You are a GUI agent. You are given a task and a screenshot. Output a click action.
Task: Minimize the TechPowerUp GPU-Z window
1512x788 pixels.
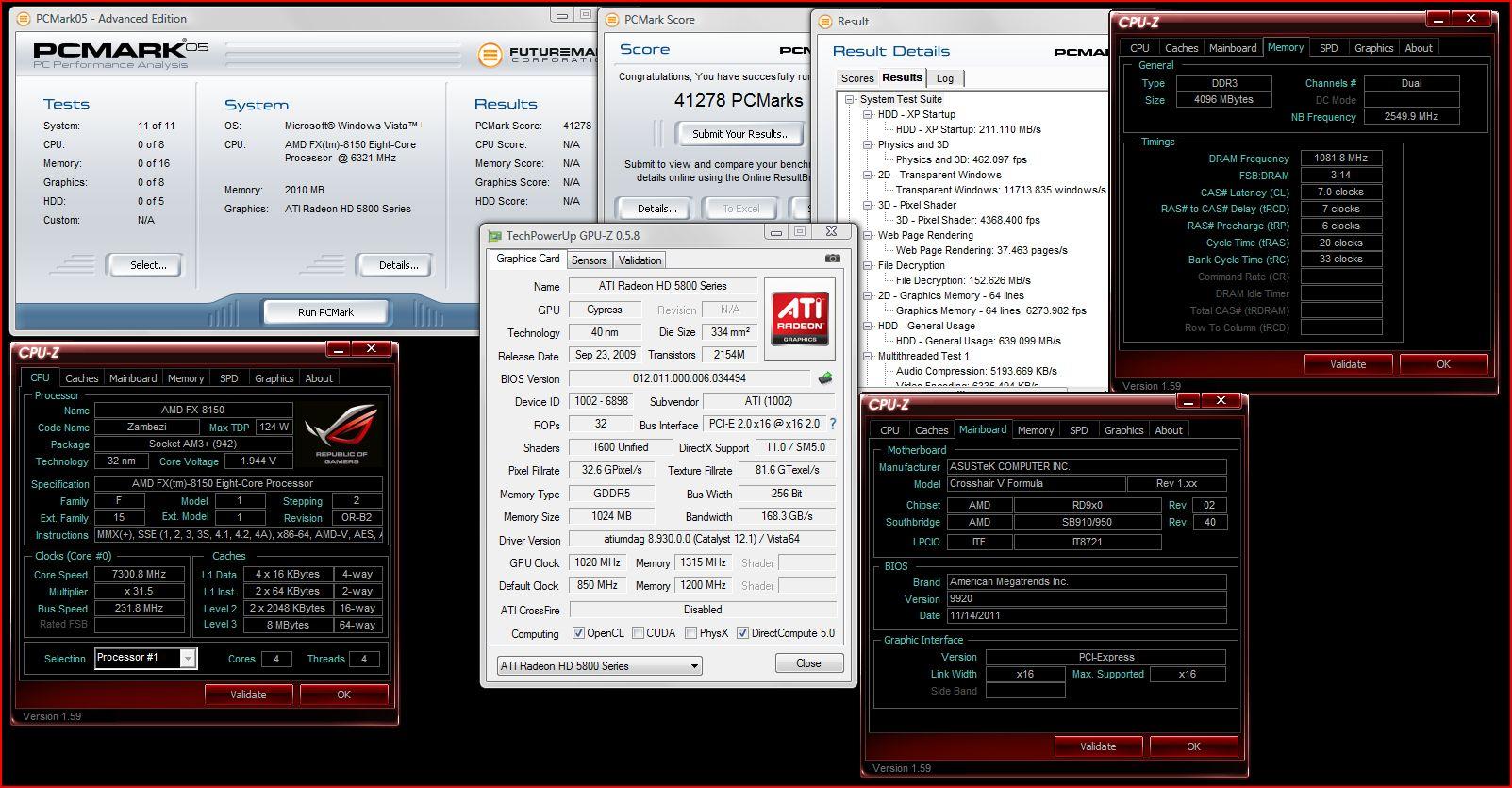775,232
